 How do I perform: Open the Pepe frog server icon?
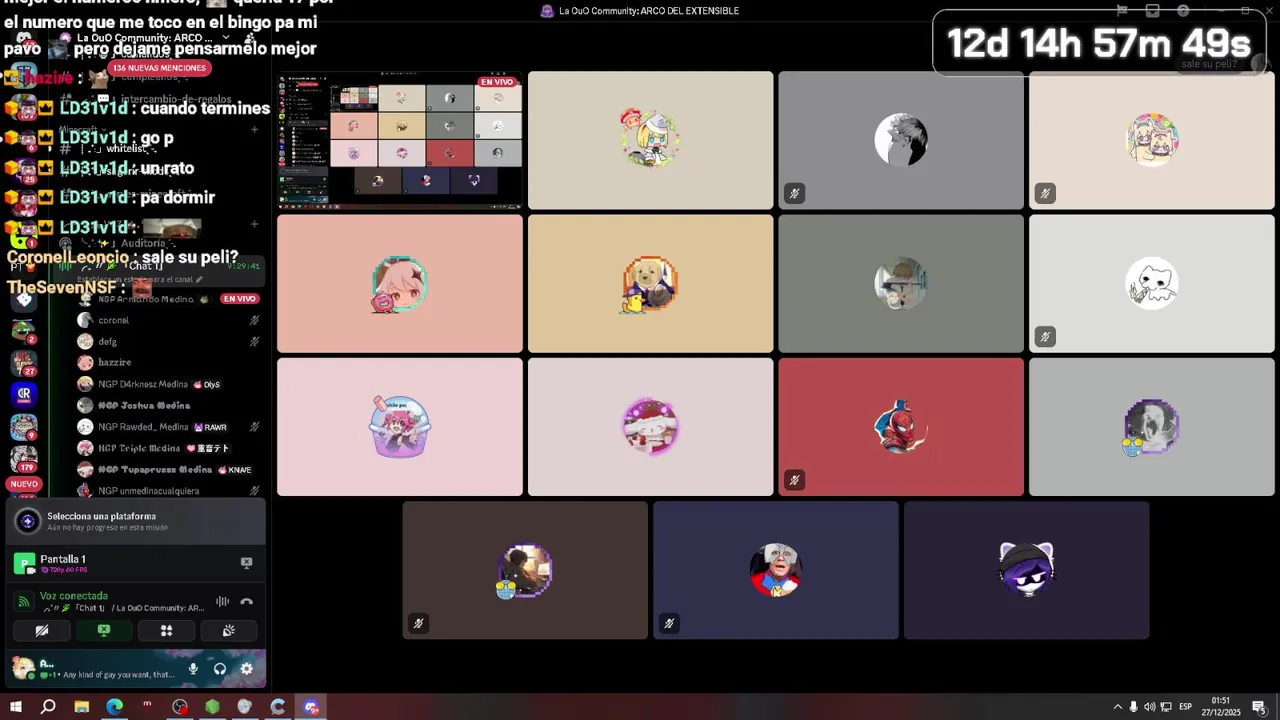pos(24,330)
